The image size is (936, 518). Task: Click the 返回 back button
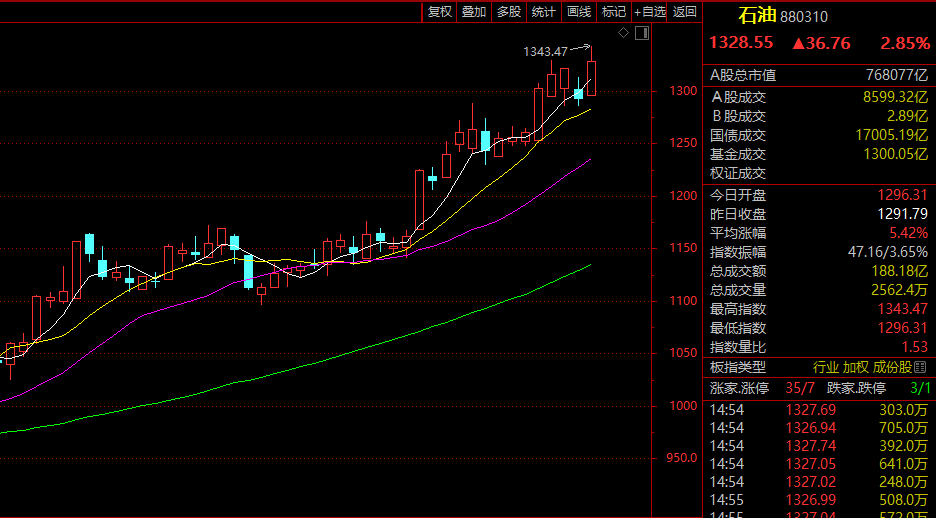tap(685, 12)
